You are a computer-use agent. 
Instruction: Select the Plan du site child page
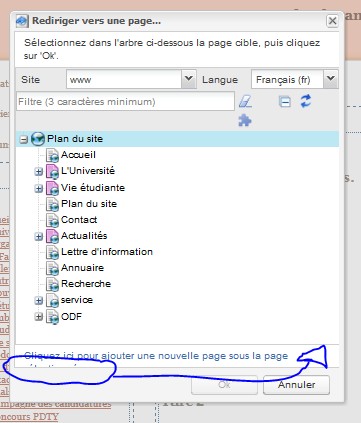(89, 204)
